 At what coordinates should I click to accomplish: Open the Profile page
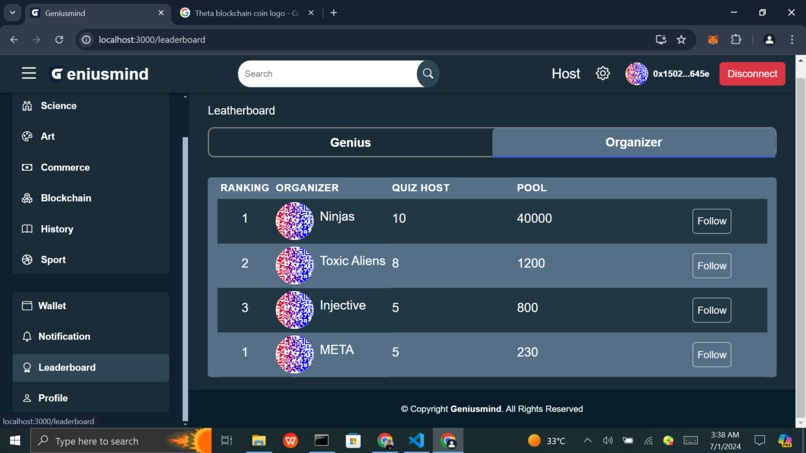[x=90, y=398]
